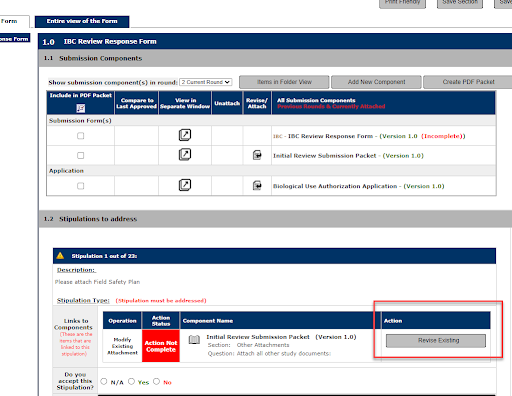The height and width of the screenshot is (396, 512).
Task: Open IBC Review Response Form link
Action: tap(330, 136)
